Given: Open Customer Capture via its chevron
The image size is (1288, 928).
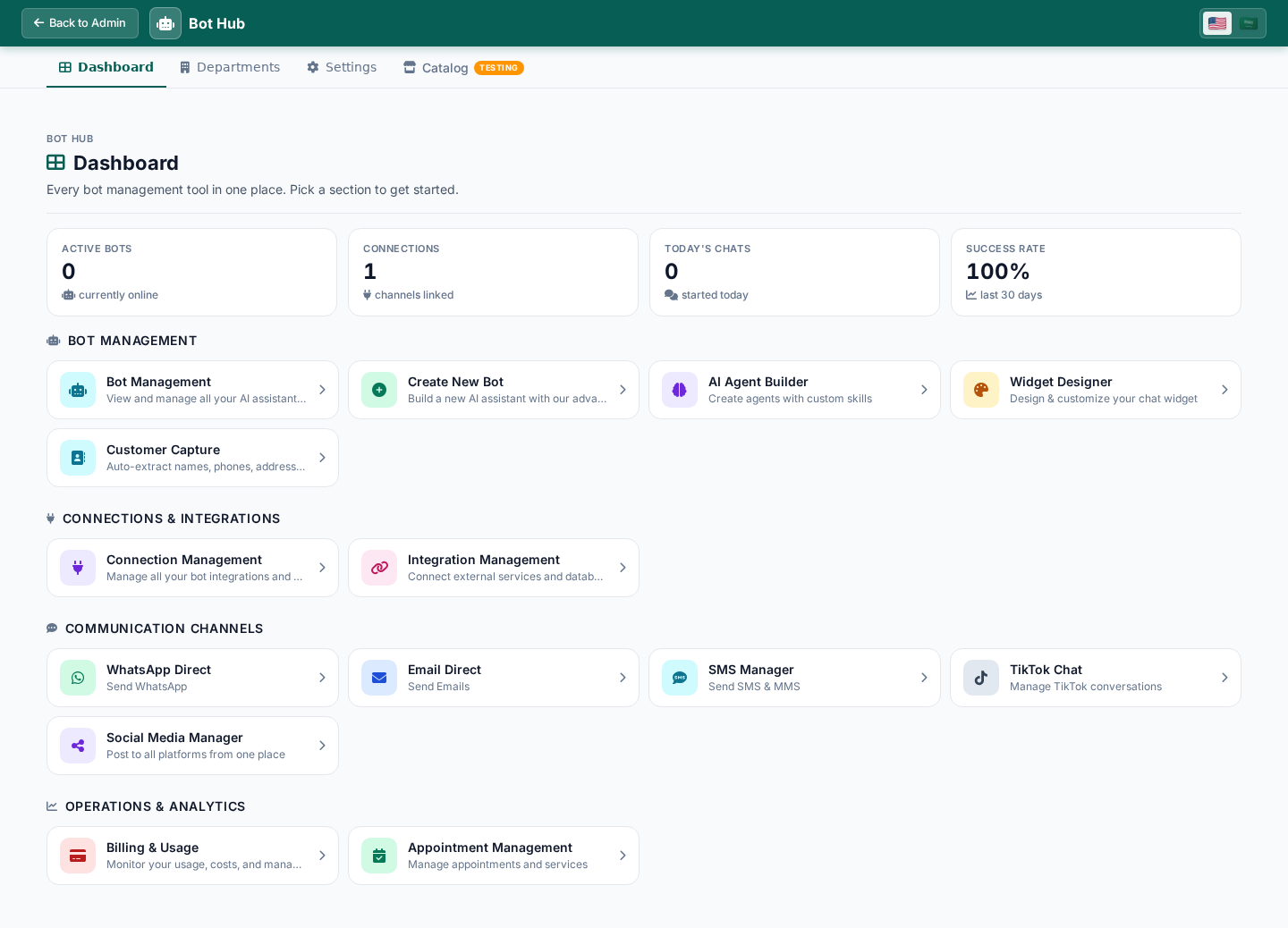Looking at the screenshot, I should pos(322,458).
